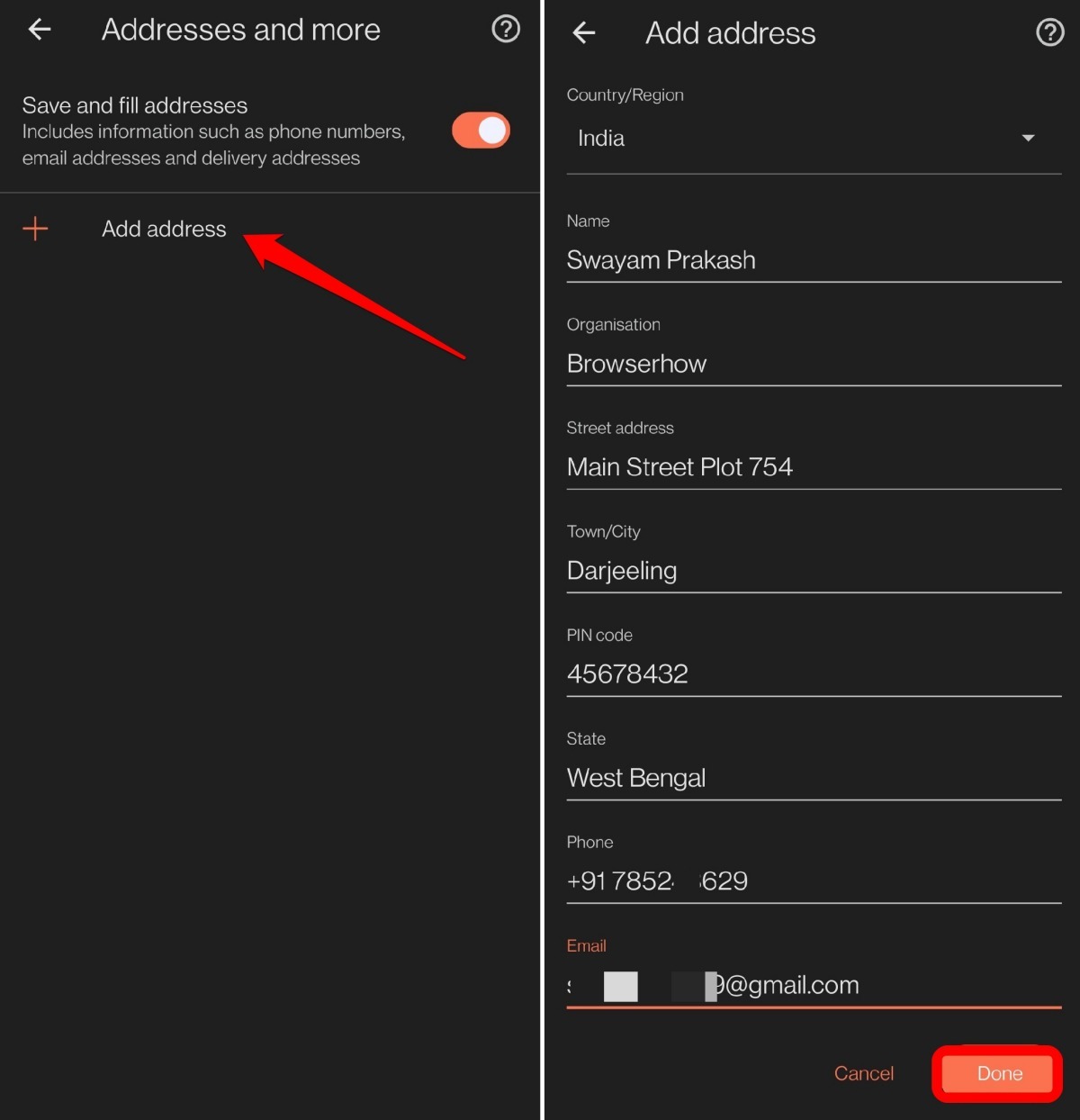
Task: Tap Done to save address
Action: 998,1073
